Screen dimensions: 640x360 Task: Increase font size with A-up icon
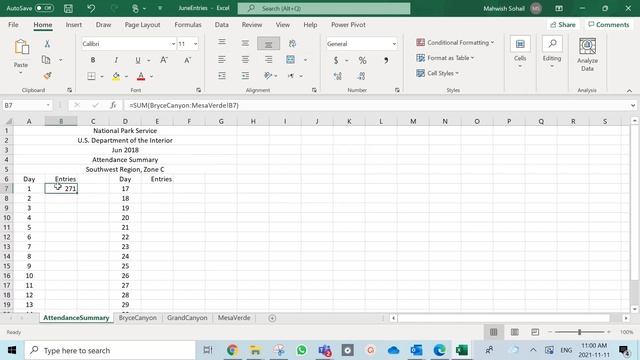coord(164,60)
